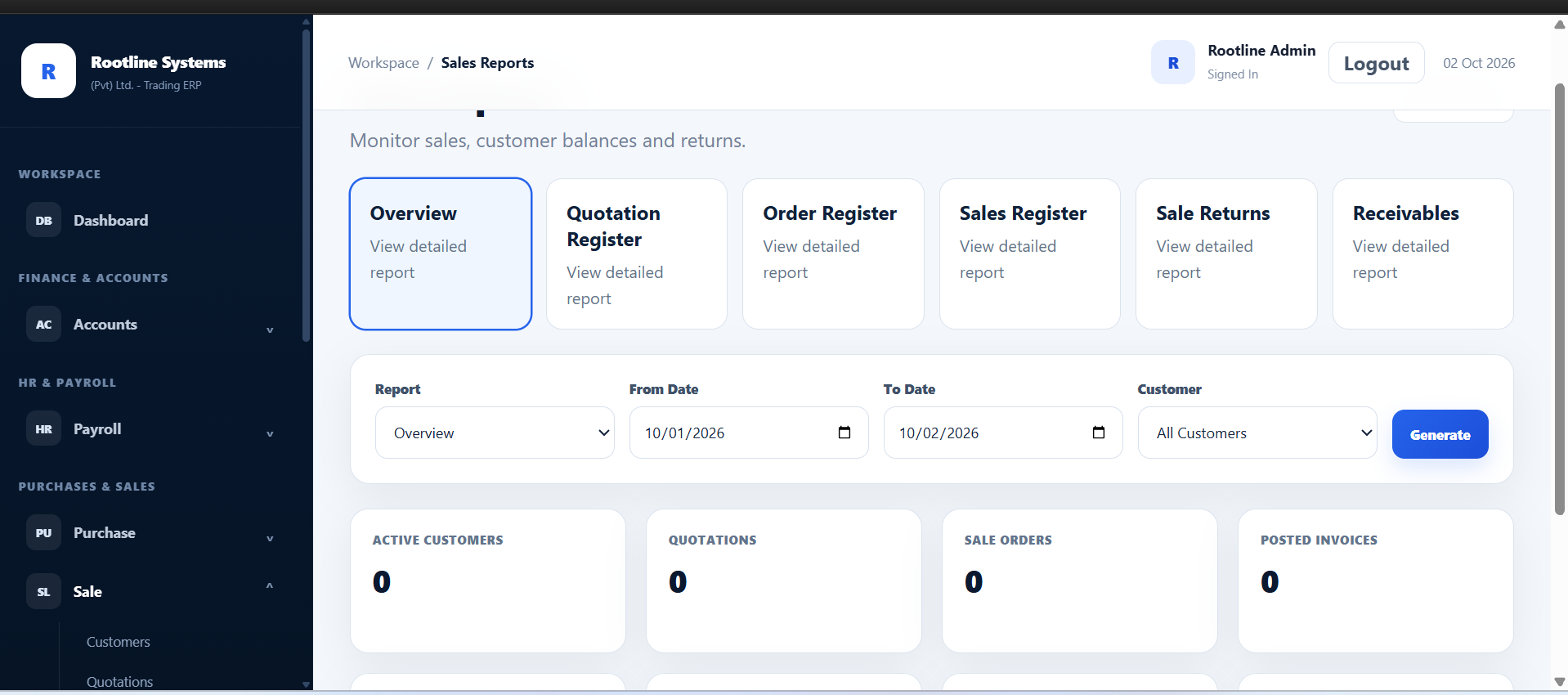Click the SL Sale sidebar icon
The width and height of the screenshot is (1568, 695).
tap(43, 591)
